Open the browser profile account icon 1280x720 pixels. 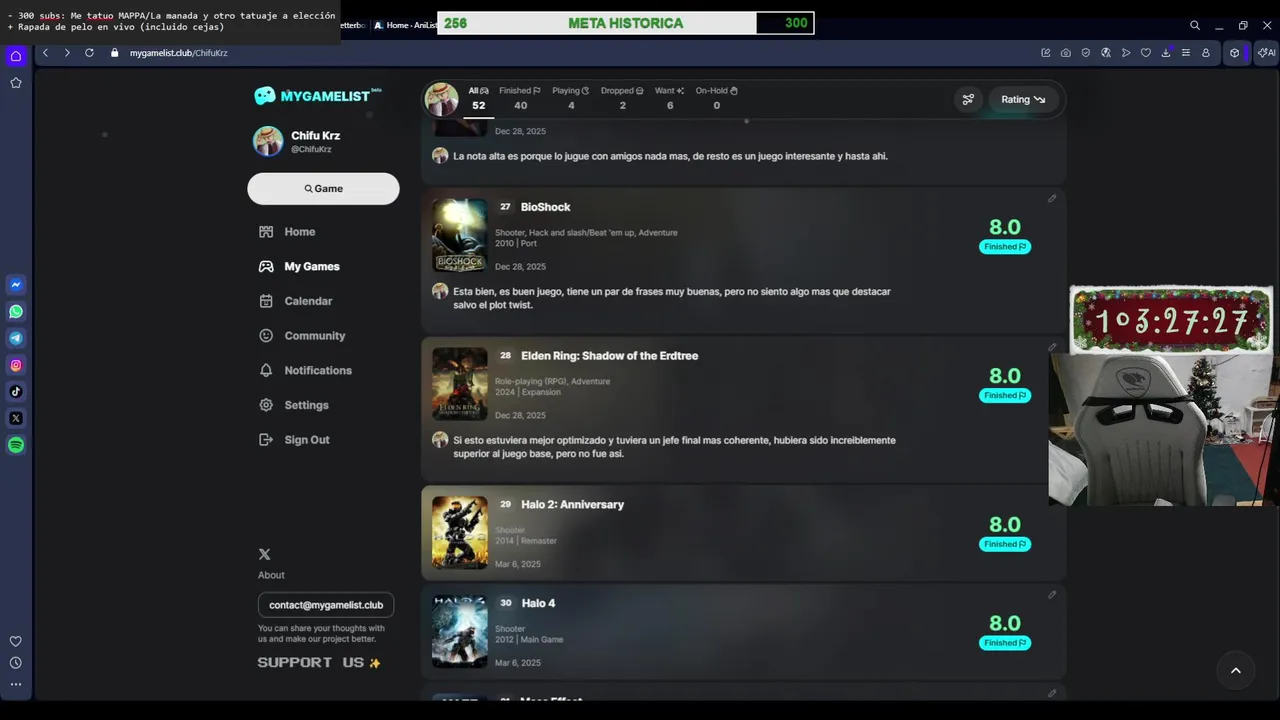(1206, 53)
